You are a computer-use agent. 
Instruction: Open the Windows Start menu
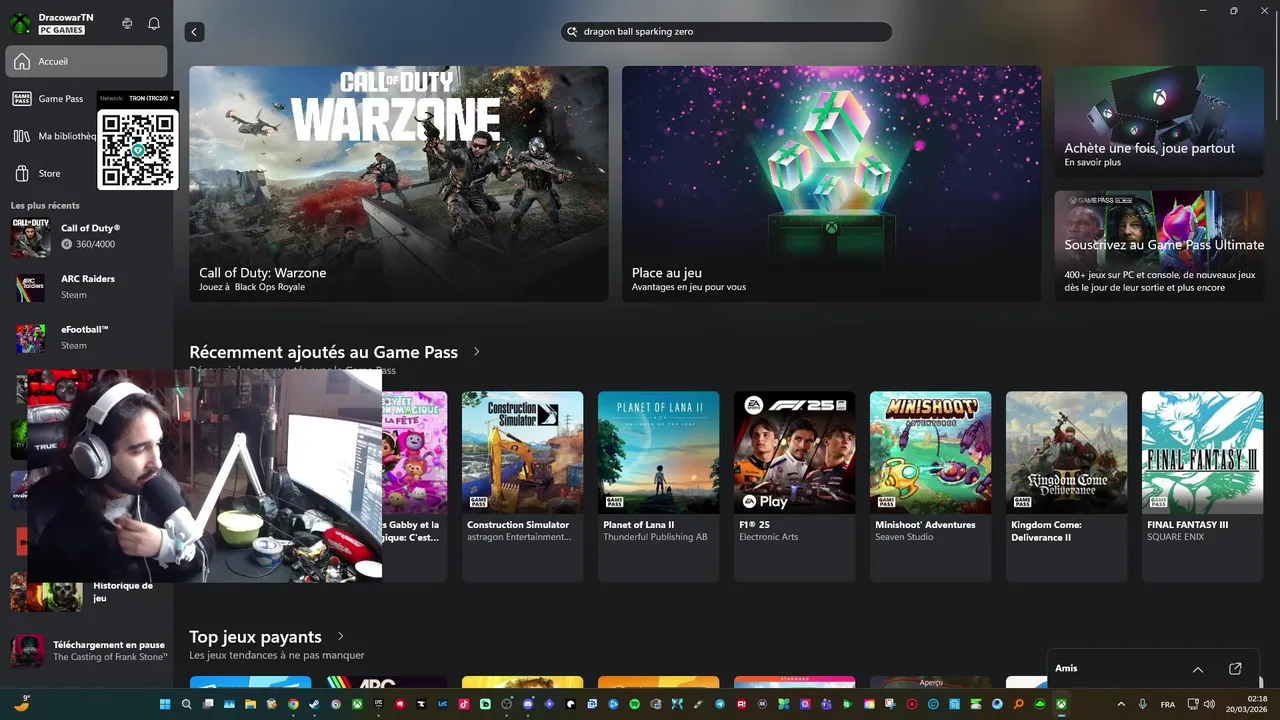(165, 704)
